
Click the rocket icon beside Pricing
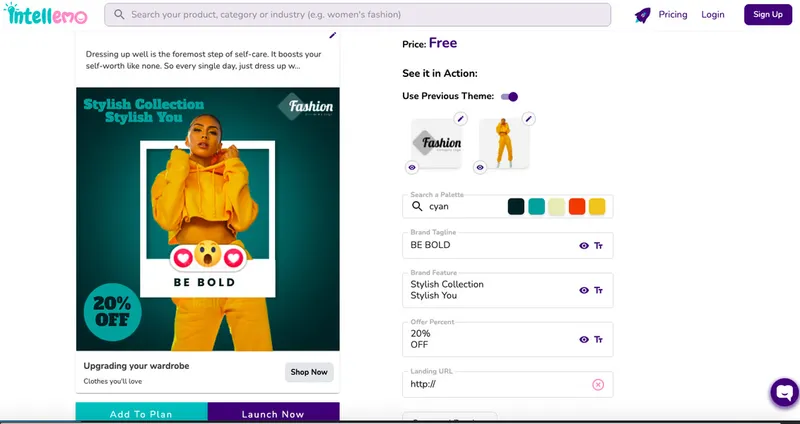pos(642,15)
